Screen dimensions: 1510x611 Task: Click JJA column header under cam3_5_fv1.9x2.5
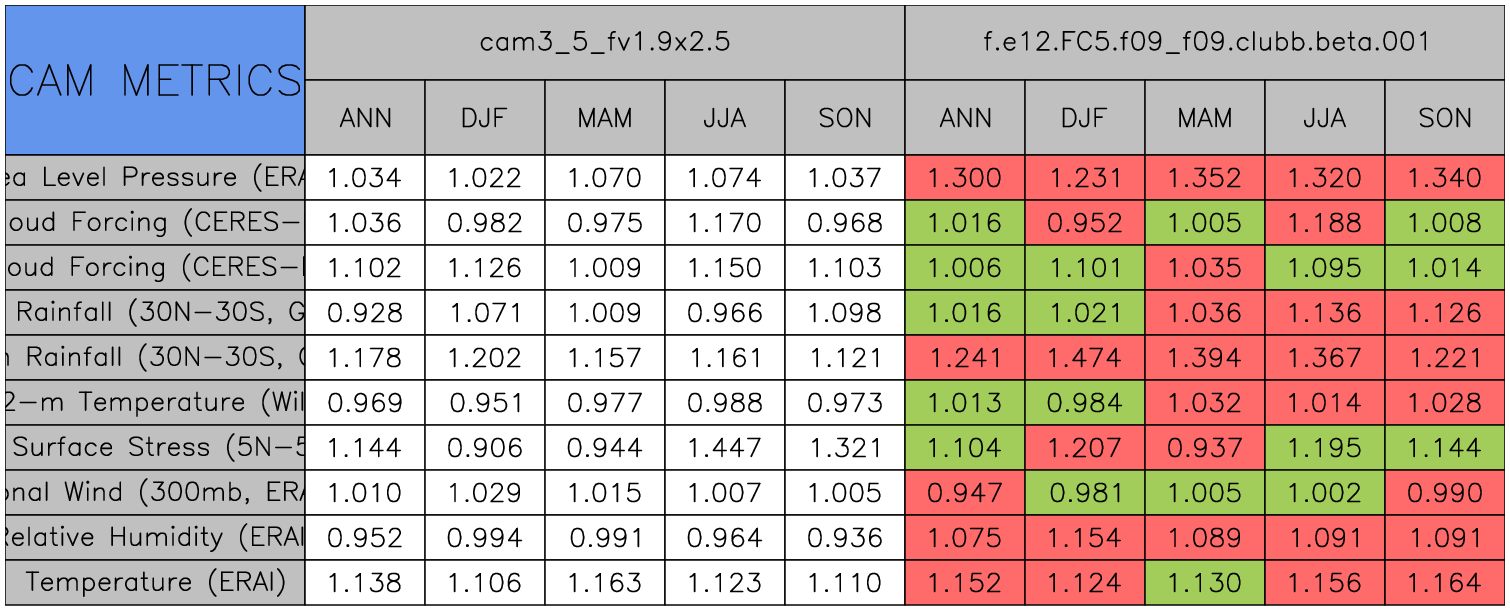[x=724, y=118]
